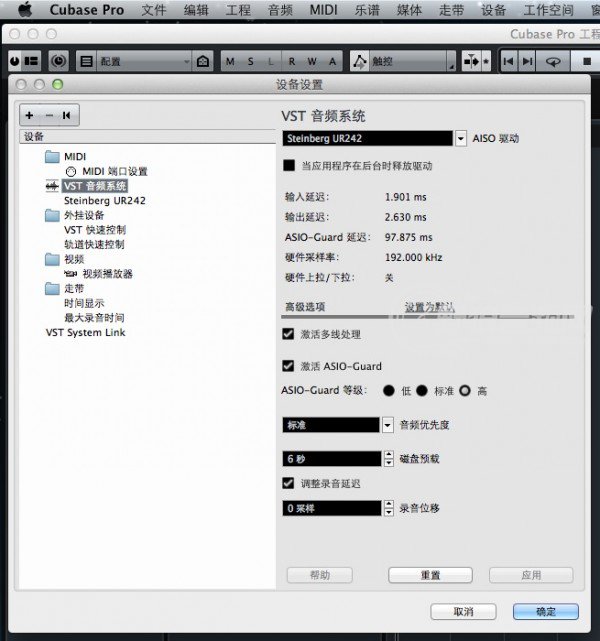This screenshot has height=641, width=600.
Task: Open the 编辑 menu
Action: [x=196, y=9]
